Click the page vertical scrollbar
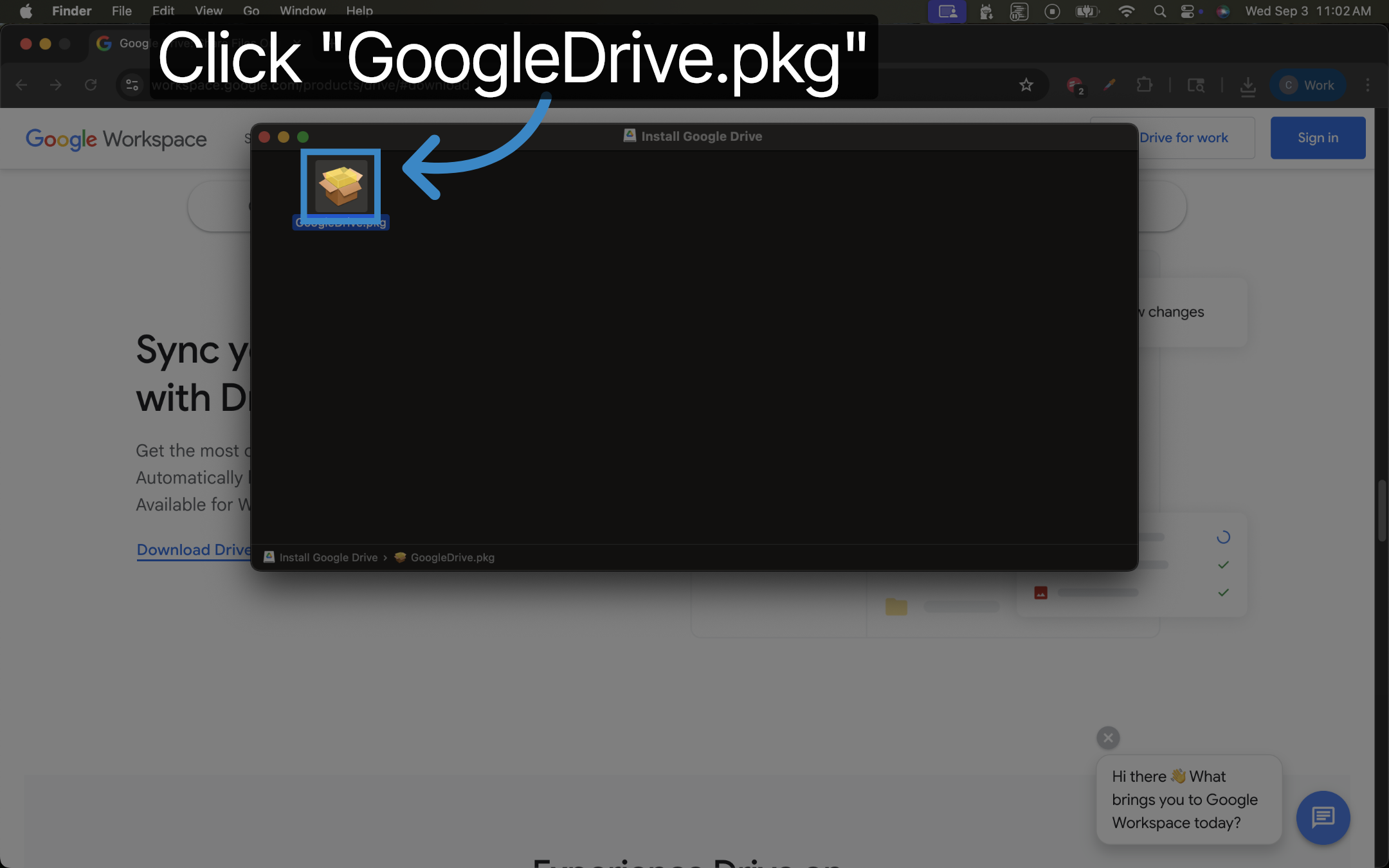 [x=1381, y=511]
